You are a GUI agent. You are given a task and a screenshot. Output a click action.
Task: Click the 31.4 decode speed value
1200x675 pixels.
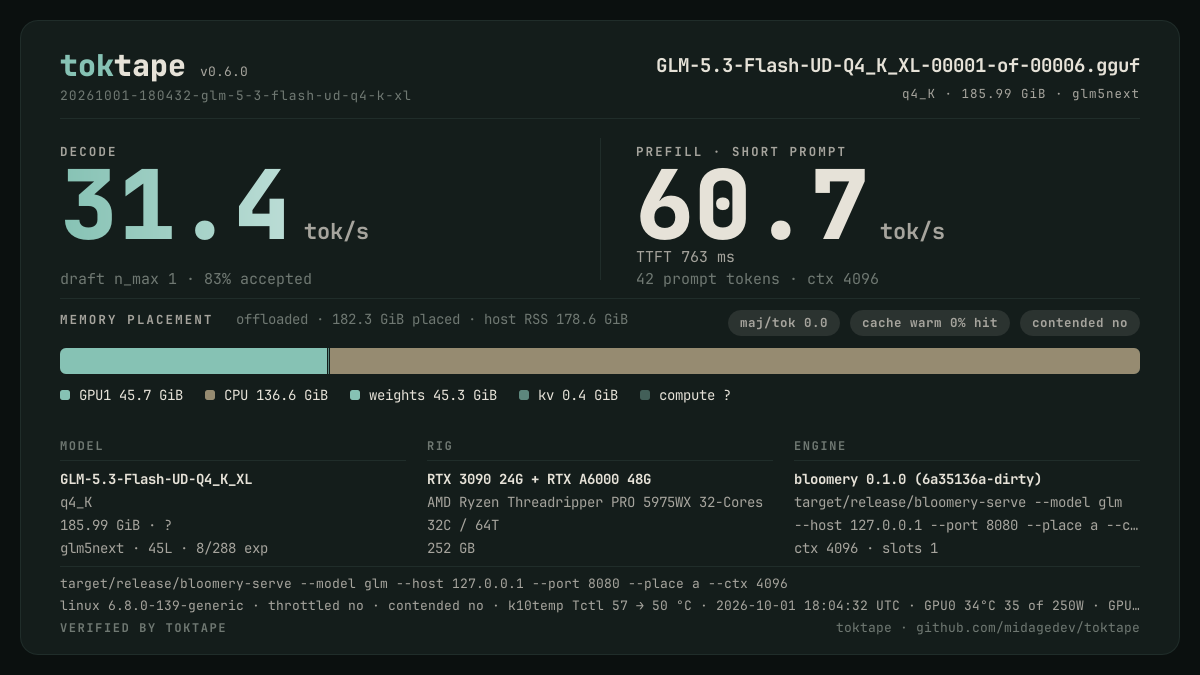(x=175, y=206)
